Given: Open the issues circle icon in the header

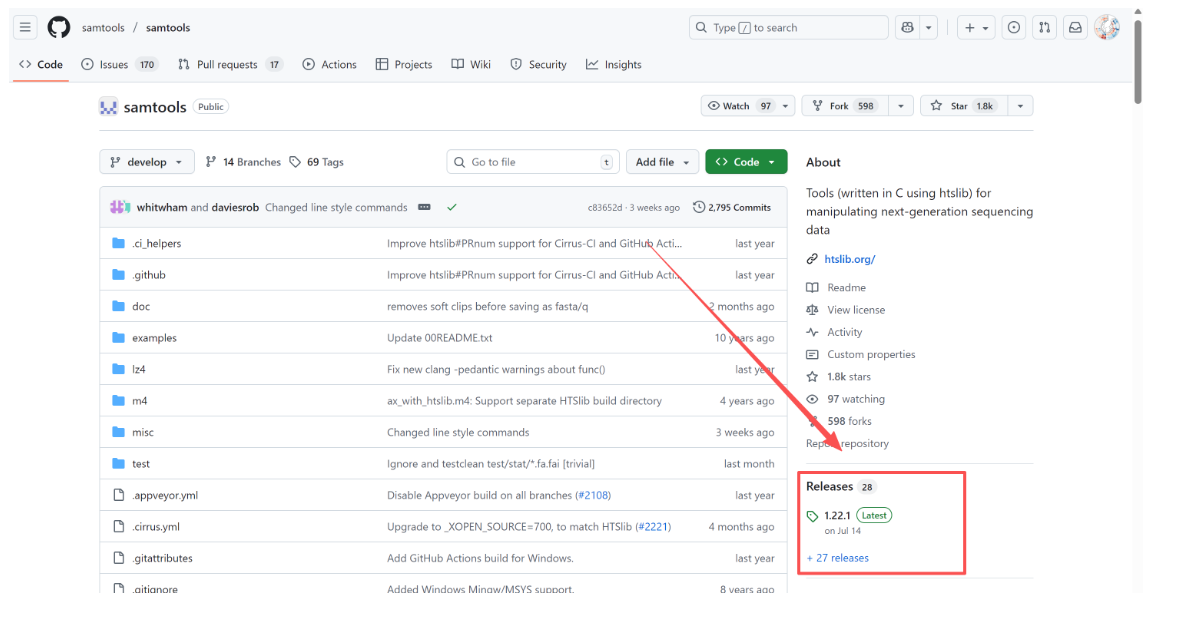Looking at the screenshot, I should (1013, 27).
